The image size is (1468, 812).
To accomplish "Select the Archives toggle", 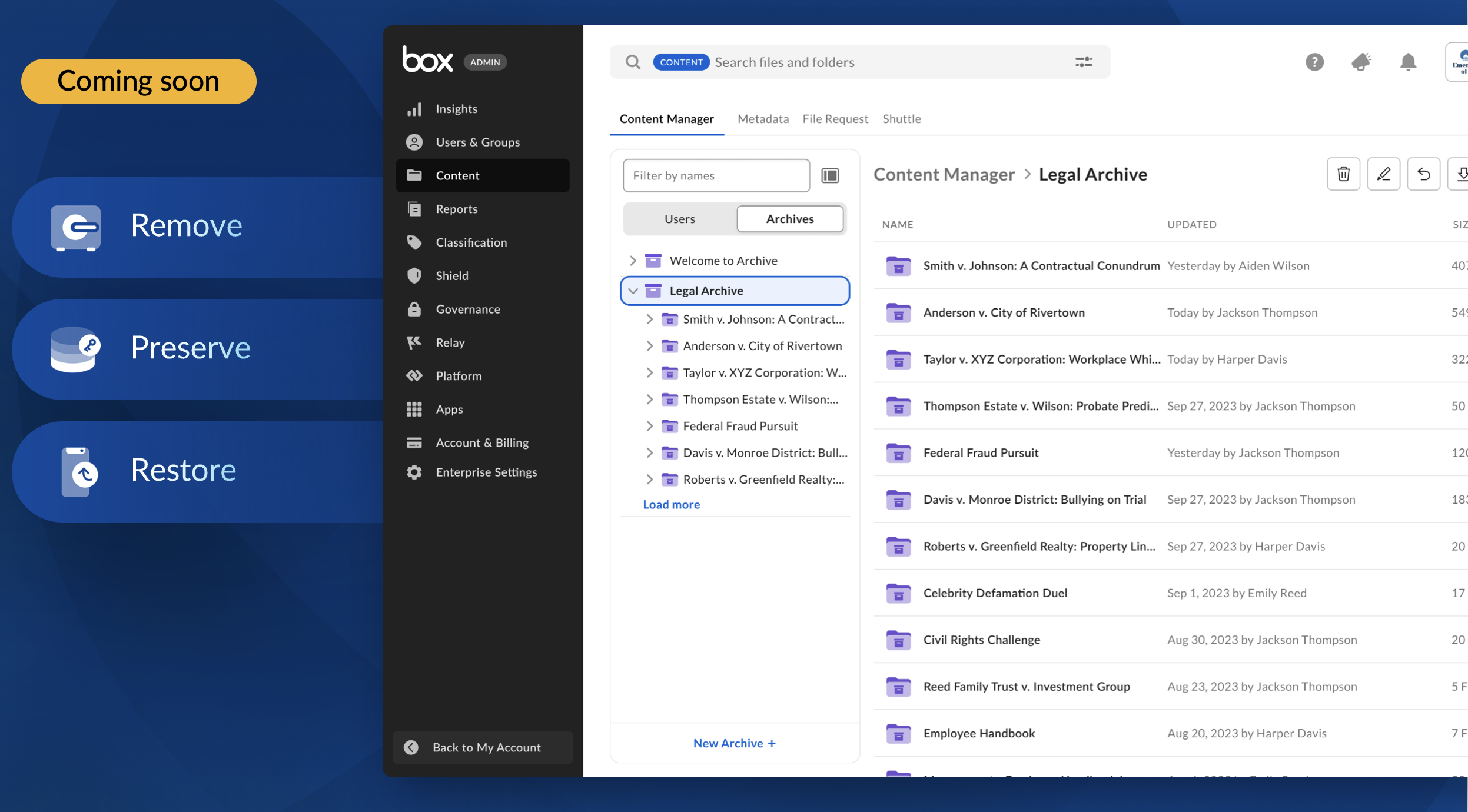I will tap(789, 219).
